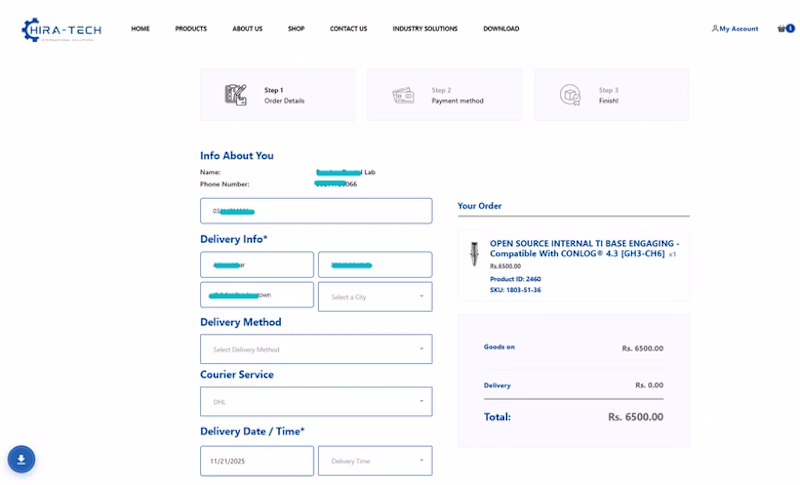Click the Step 3 Finish icon
Screen dimensions: 800x485
click(570, 95)
